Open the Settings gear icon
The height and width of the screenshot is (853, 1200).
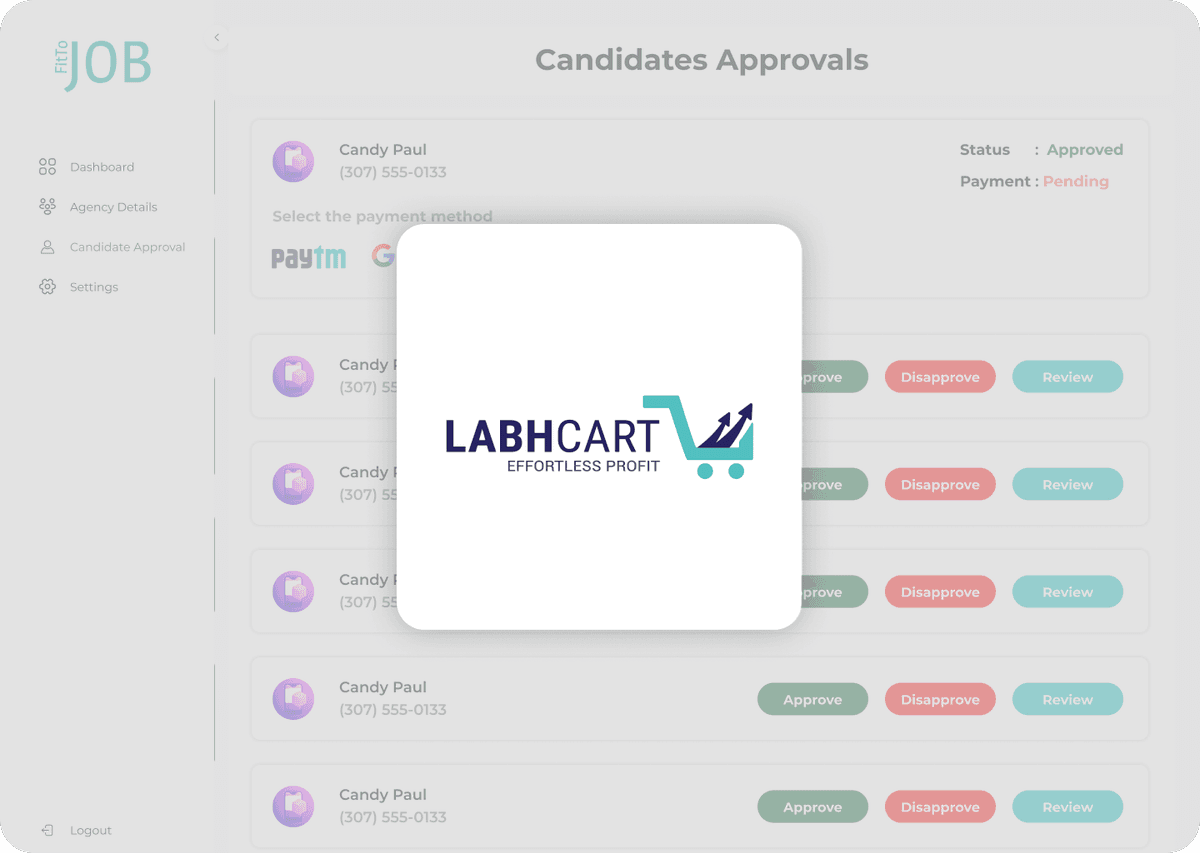(x=46, y=286)
